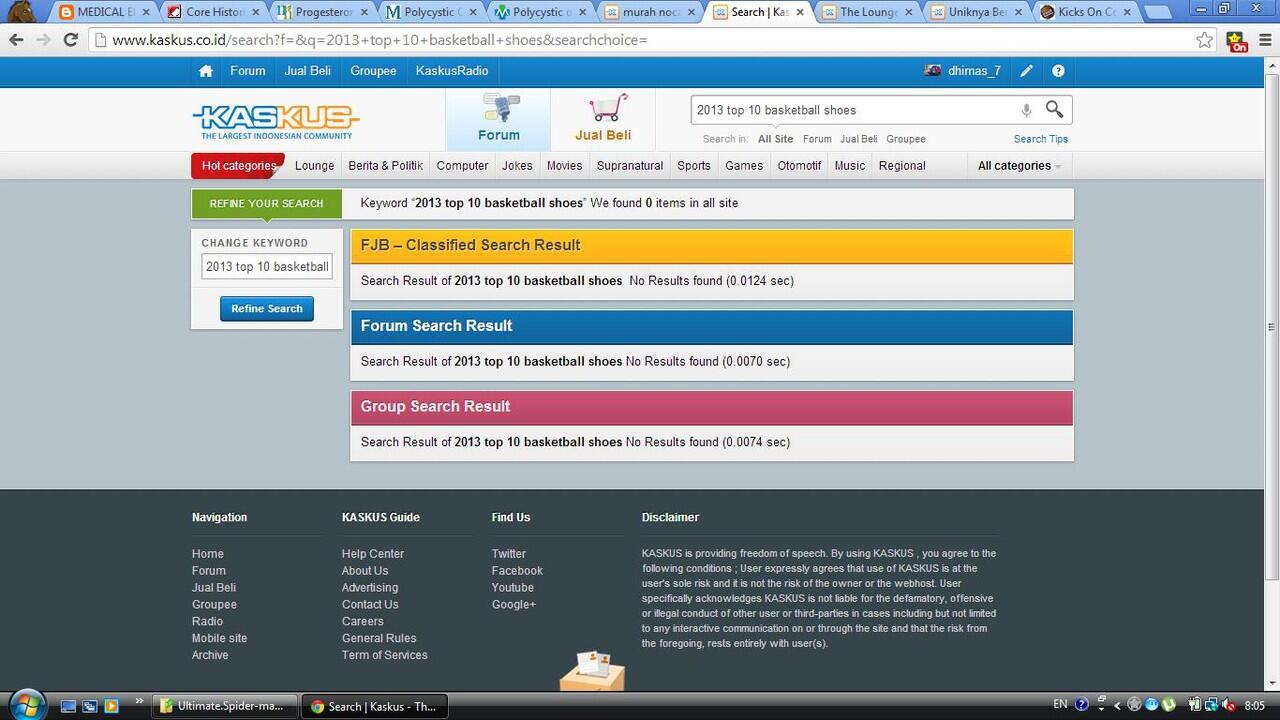Go to Kaskus home via house icon
This screenshot has width=1280, height=720.
tap(206, 71)
